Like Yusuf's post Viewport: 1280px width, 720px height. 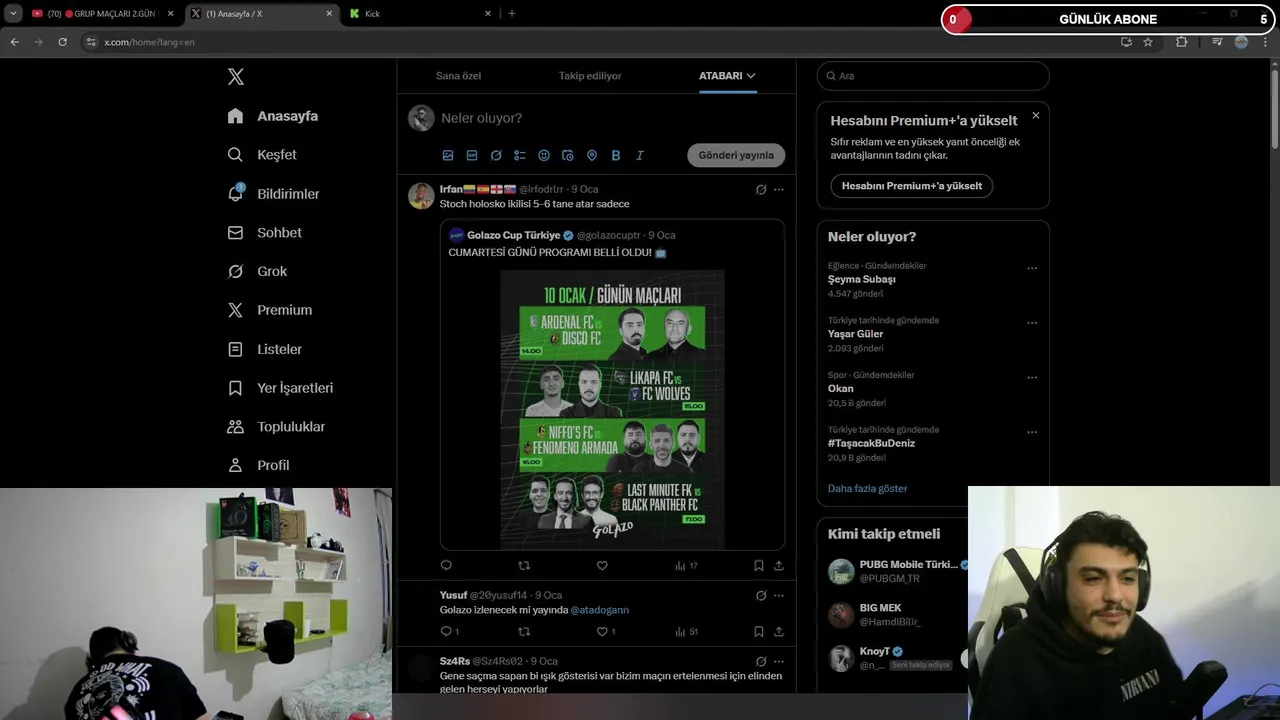(x=606, y=632)
